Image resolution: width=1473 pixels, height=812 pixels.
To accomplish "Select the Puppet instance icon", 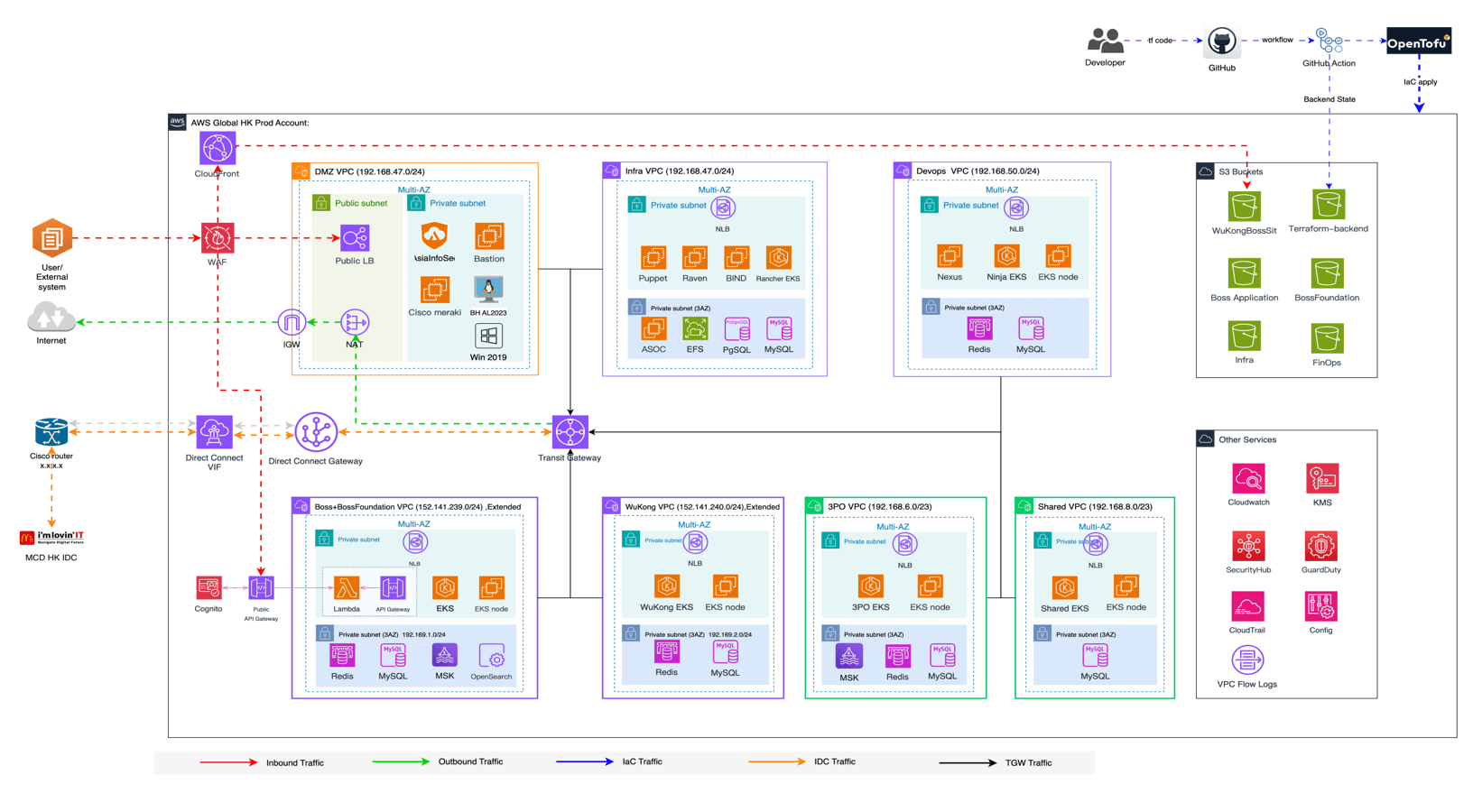I will click(653, 257).
